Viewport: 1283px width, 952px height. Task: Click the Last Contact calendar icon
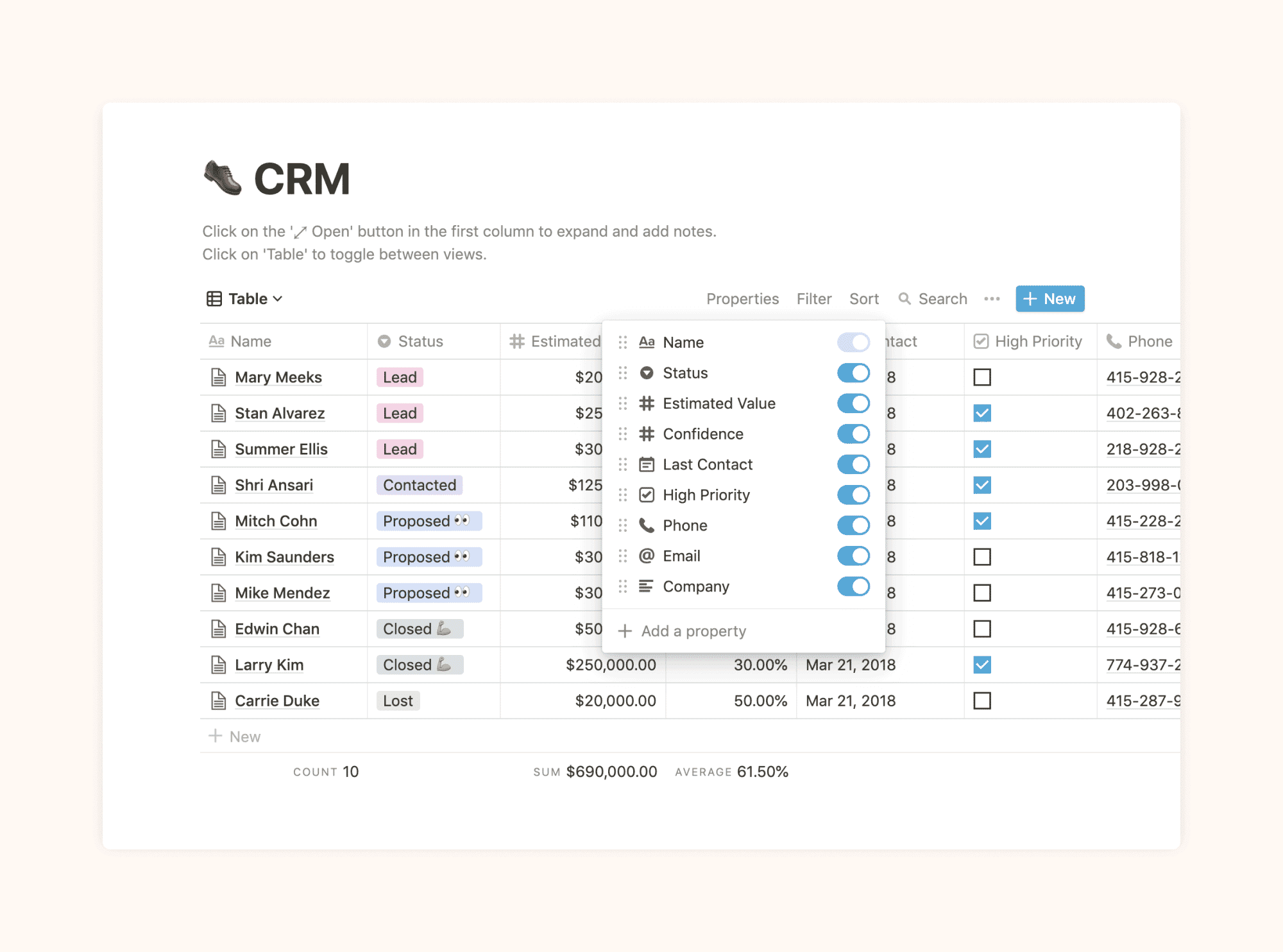point(649,464)
